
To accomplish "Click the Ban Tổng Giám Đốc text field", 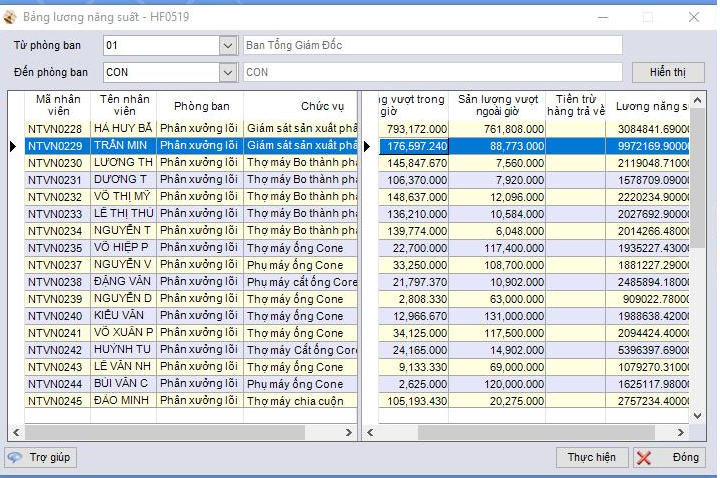I will [433, 45].
